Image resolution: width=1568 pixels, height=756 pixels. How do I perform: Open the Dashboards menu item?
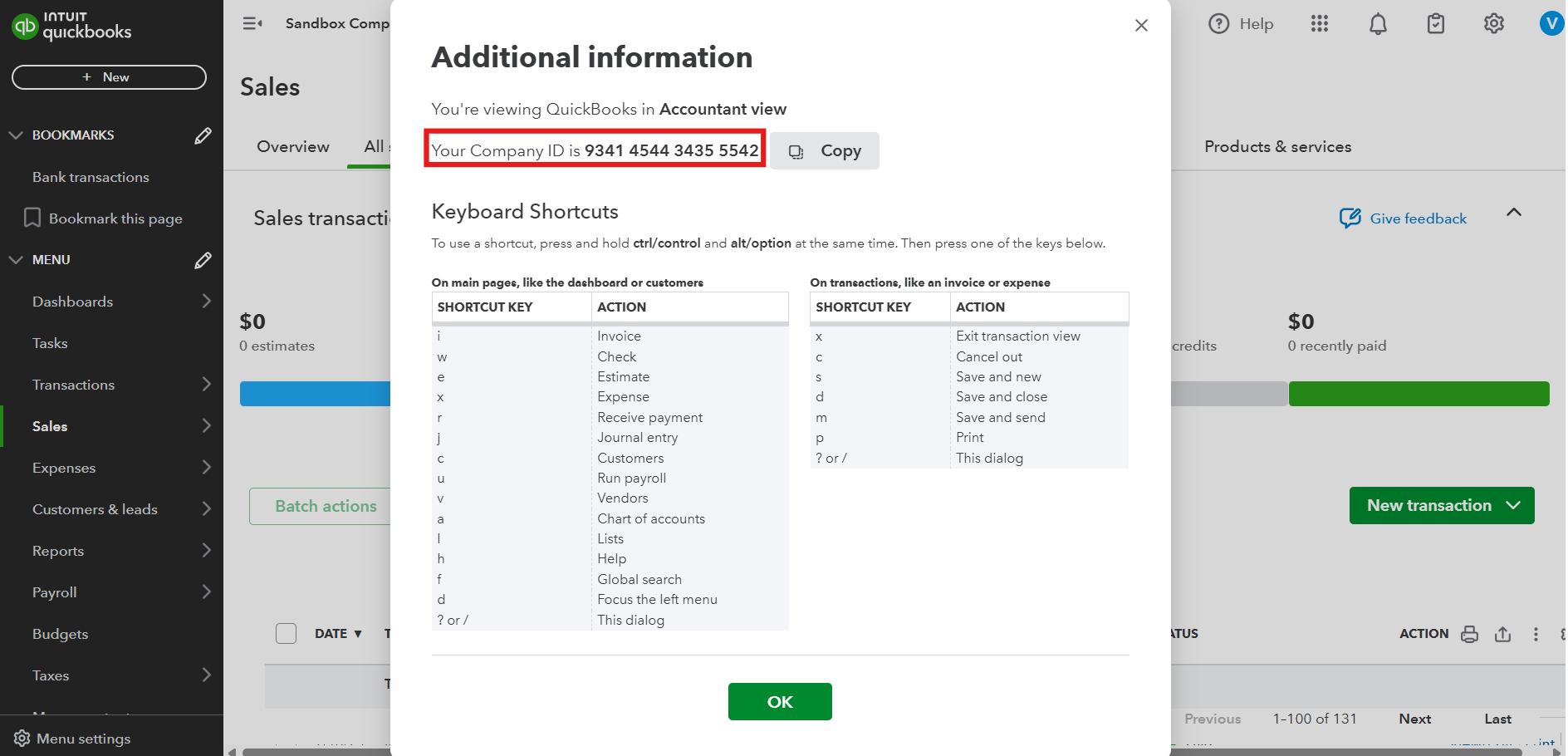click(x=72, y=302)
